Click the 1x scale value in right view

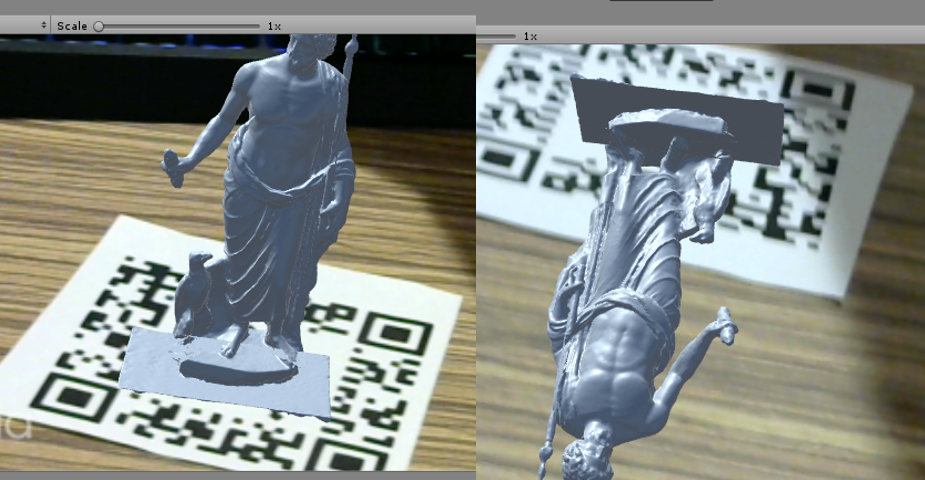[x=531, y=36]
